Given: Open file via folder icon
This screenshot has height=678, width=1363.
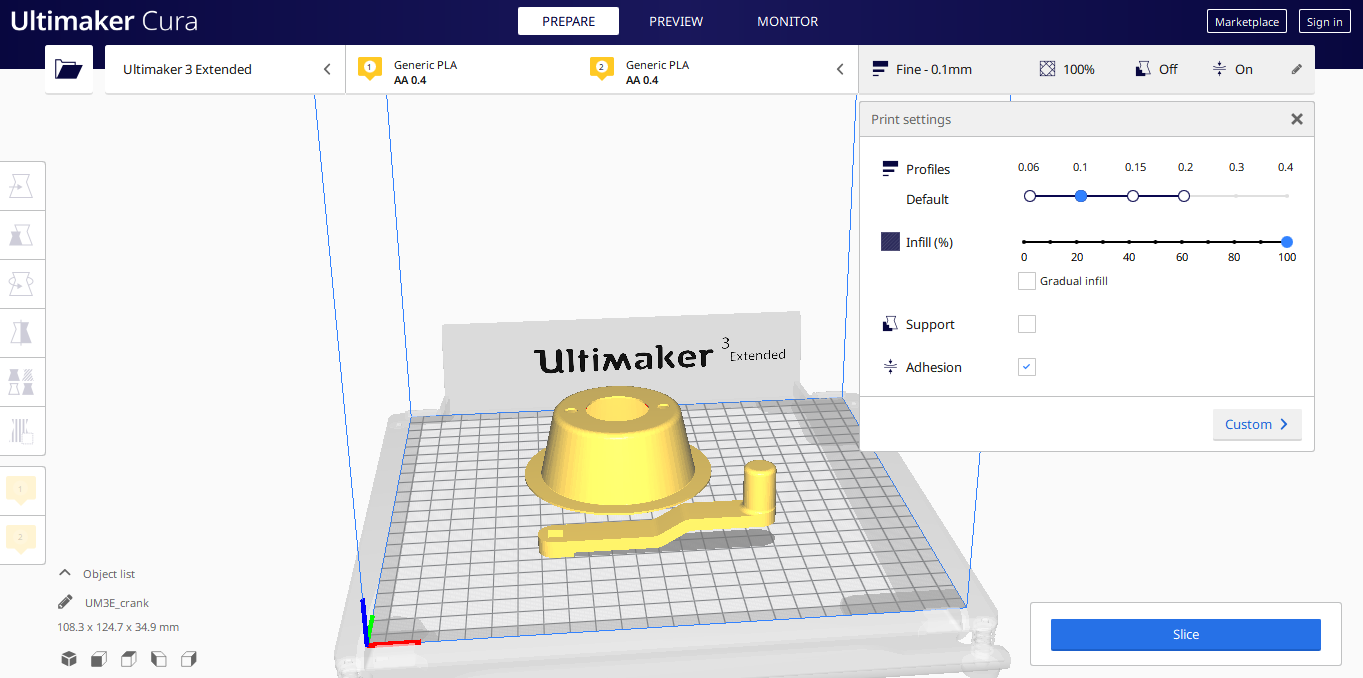Looking at the screenshot, I should [69, 69].
